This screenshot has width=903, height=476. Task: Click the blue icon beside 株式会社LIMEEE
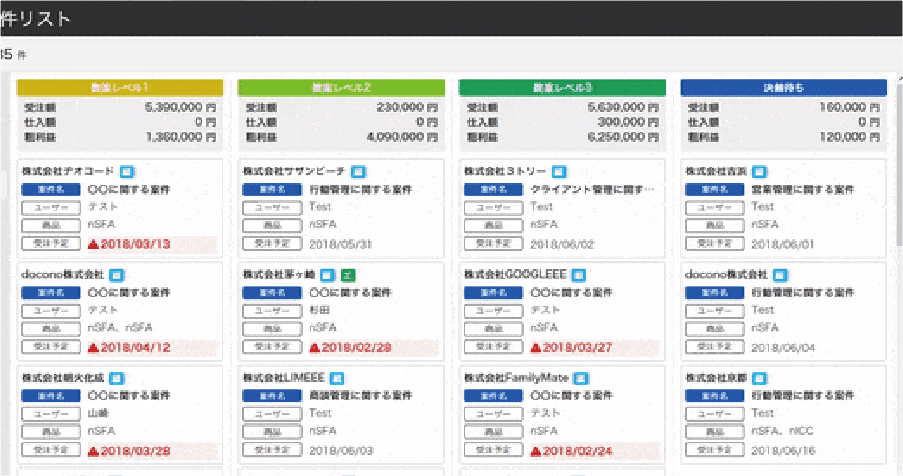pyautogui.click(x=338, y=379)
